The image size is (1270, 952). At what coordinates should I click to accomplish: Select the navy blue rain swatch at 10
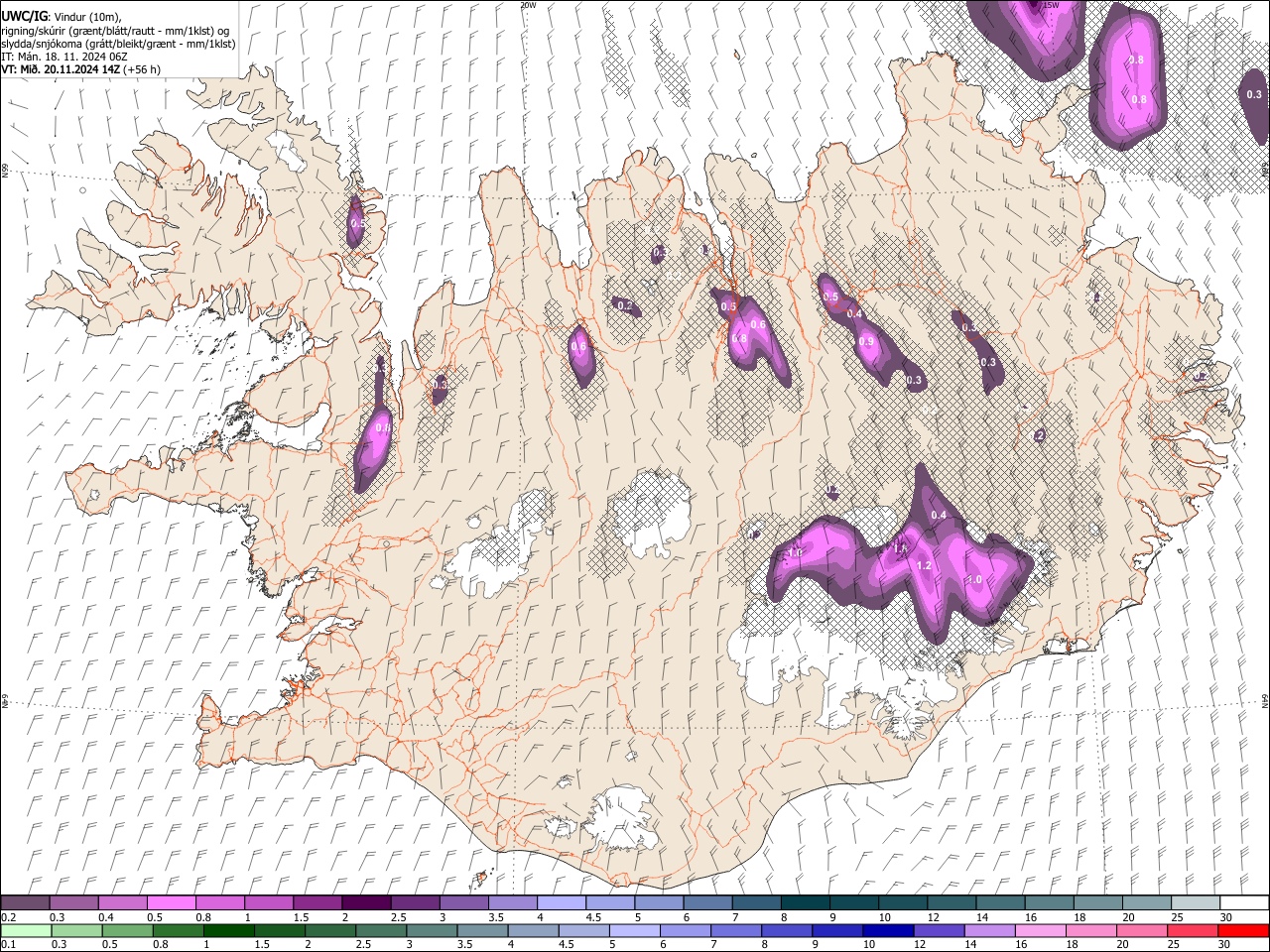tap(887, 930)
